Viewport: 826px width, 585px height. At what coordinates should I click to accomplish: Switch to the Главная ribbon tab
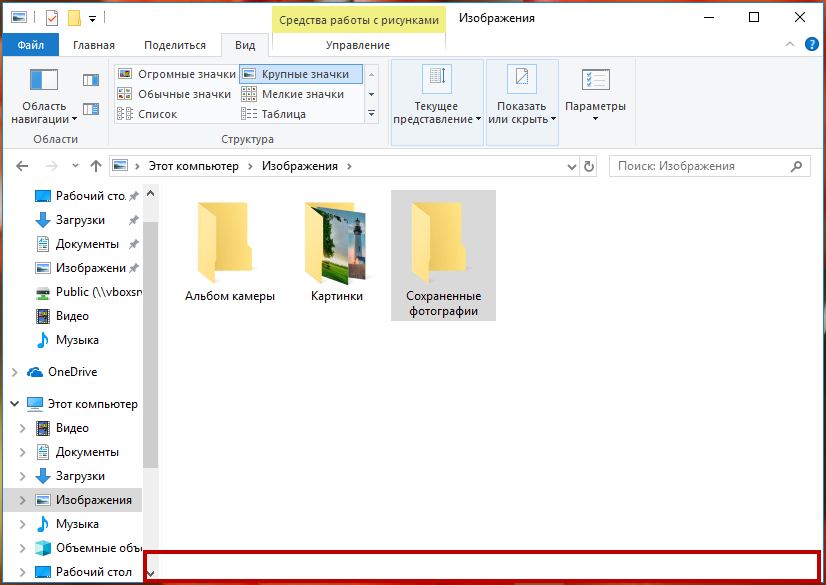tap(93, 45)
